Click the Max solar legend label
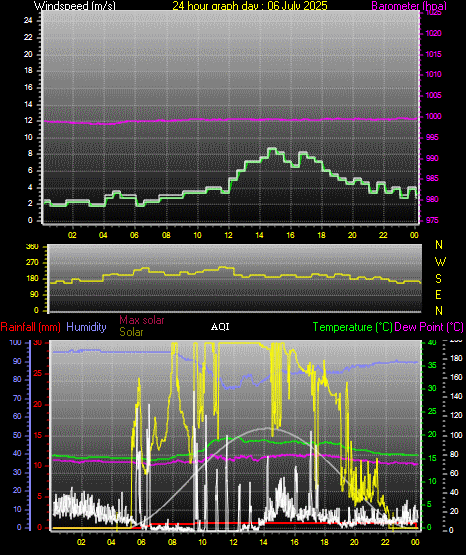 (x=142, y=320)
